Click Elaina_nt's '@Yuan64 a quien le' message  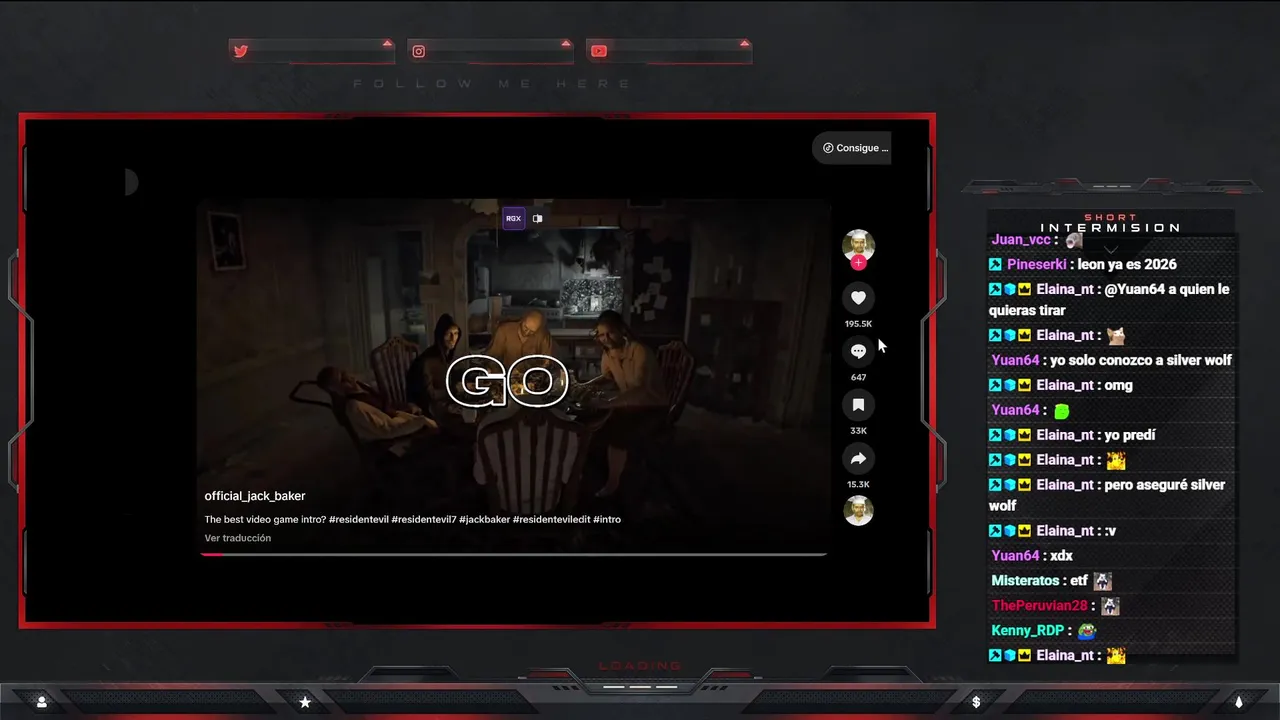click(1110, 300)
